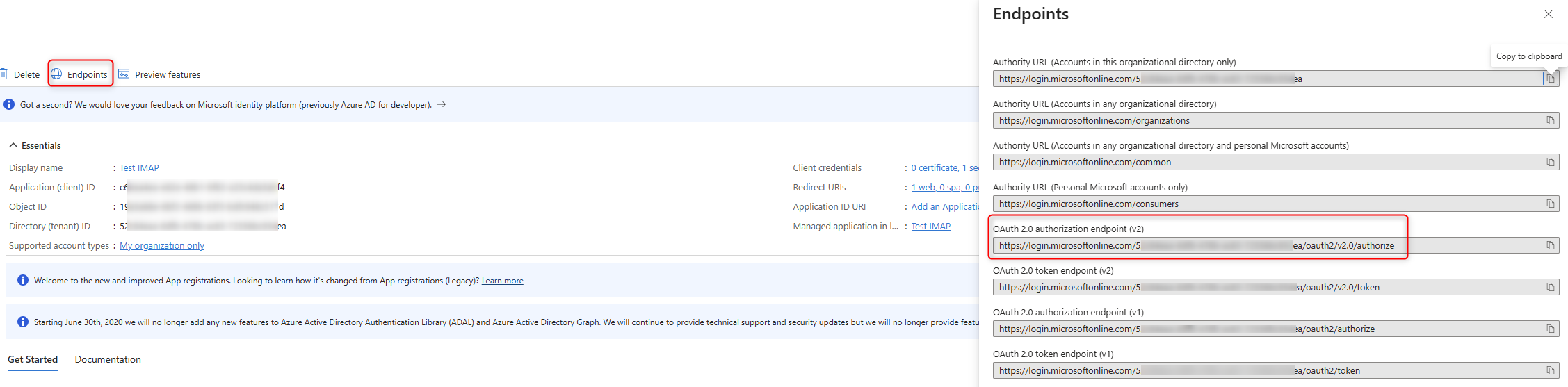The image size is (1568, 387).
Task: Collapse the Essentials section
Action: pos(13,145)
